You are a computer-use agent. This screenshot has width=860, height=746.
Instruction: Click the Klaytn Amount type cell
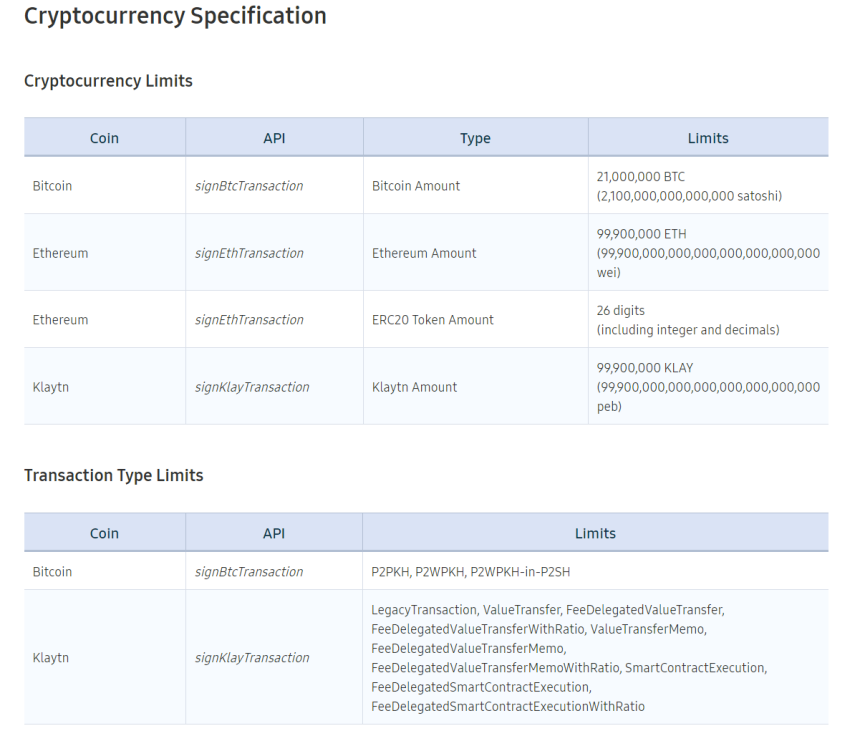414,387
